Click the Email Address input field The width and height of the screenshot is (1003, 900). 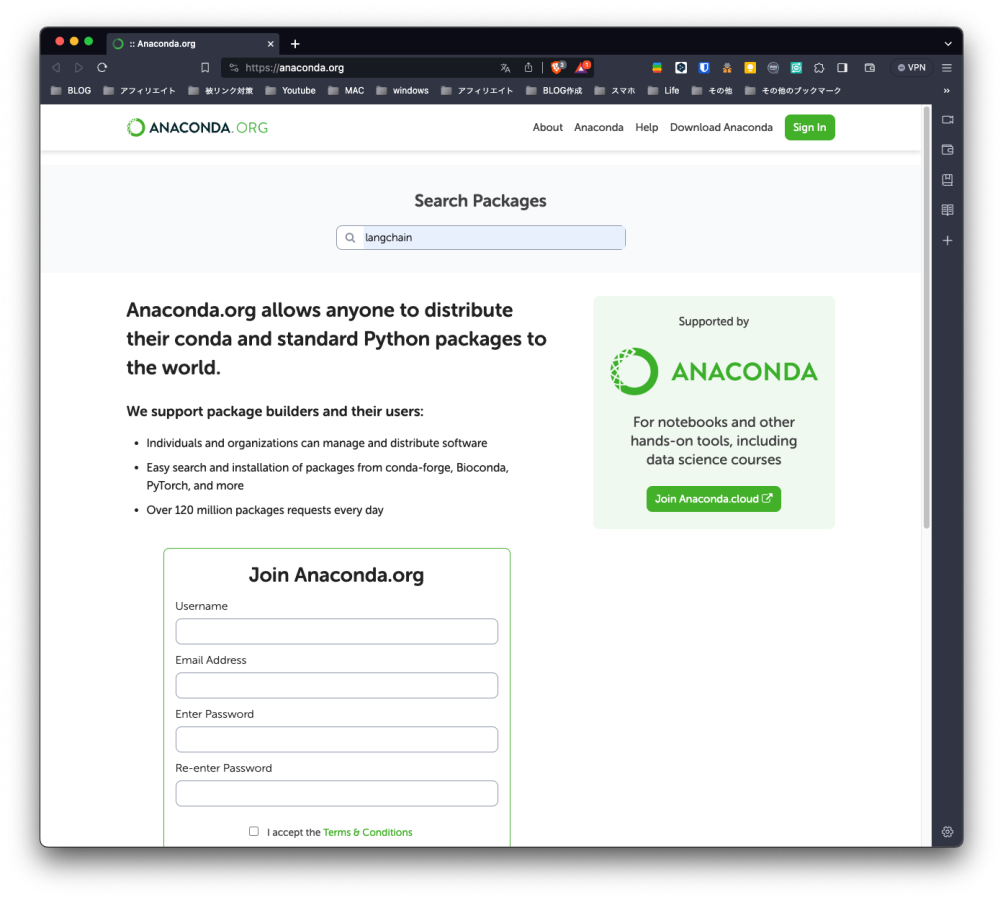(336, 685)
